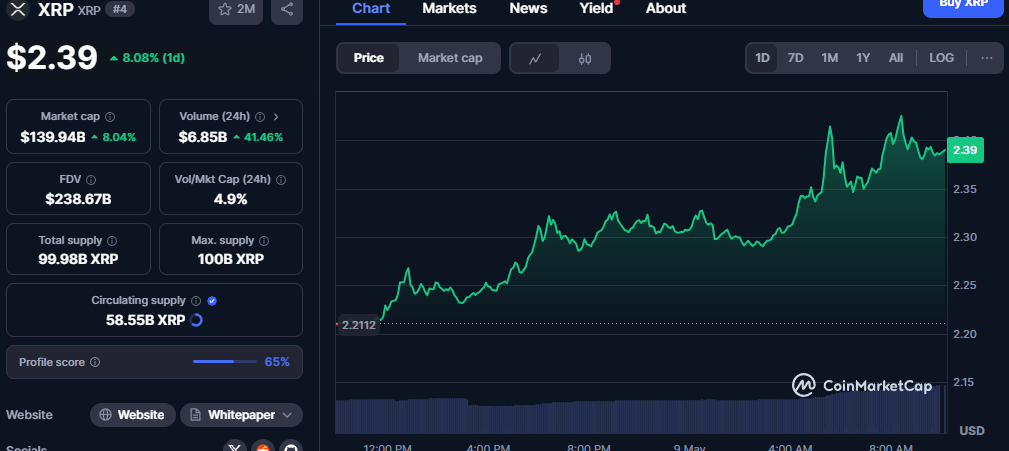Screen dimensions: 1009x451
Task: Click the $139.94B market cap value
Action: coord(53,137)
